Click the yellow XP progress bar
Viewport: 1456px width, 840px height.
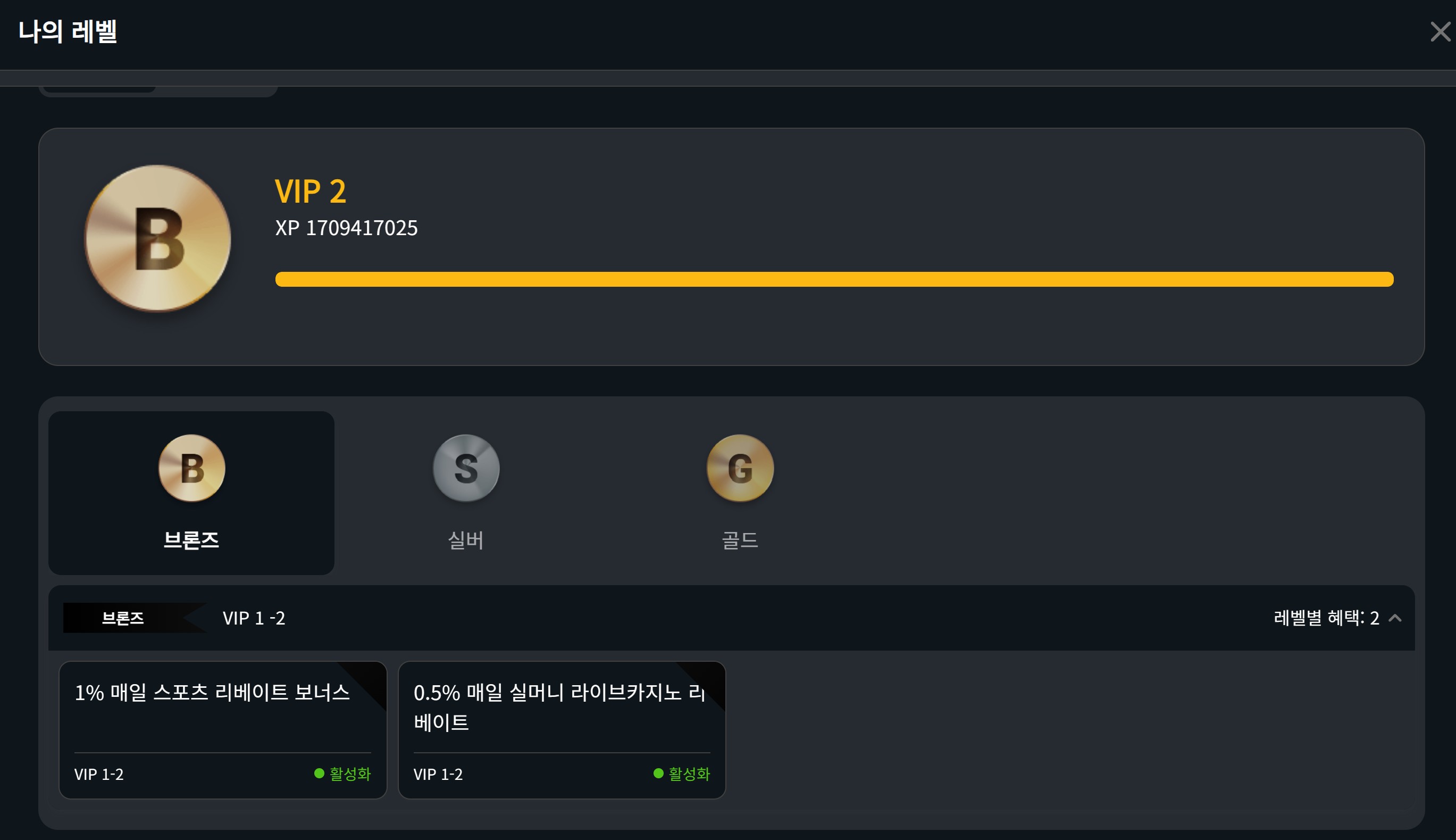click(x=834, y=279)
